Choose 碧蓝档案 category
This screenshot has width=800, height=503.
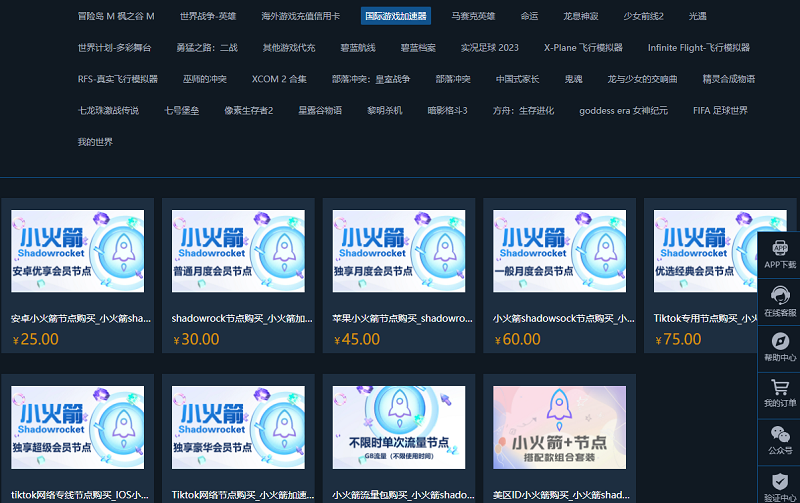418,47
